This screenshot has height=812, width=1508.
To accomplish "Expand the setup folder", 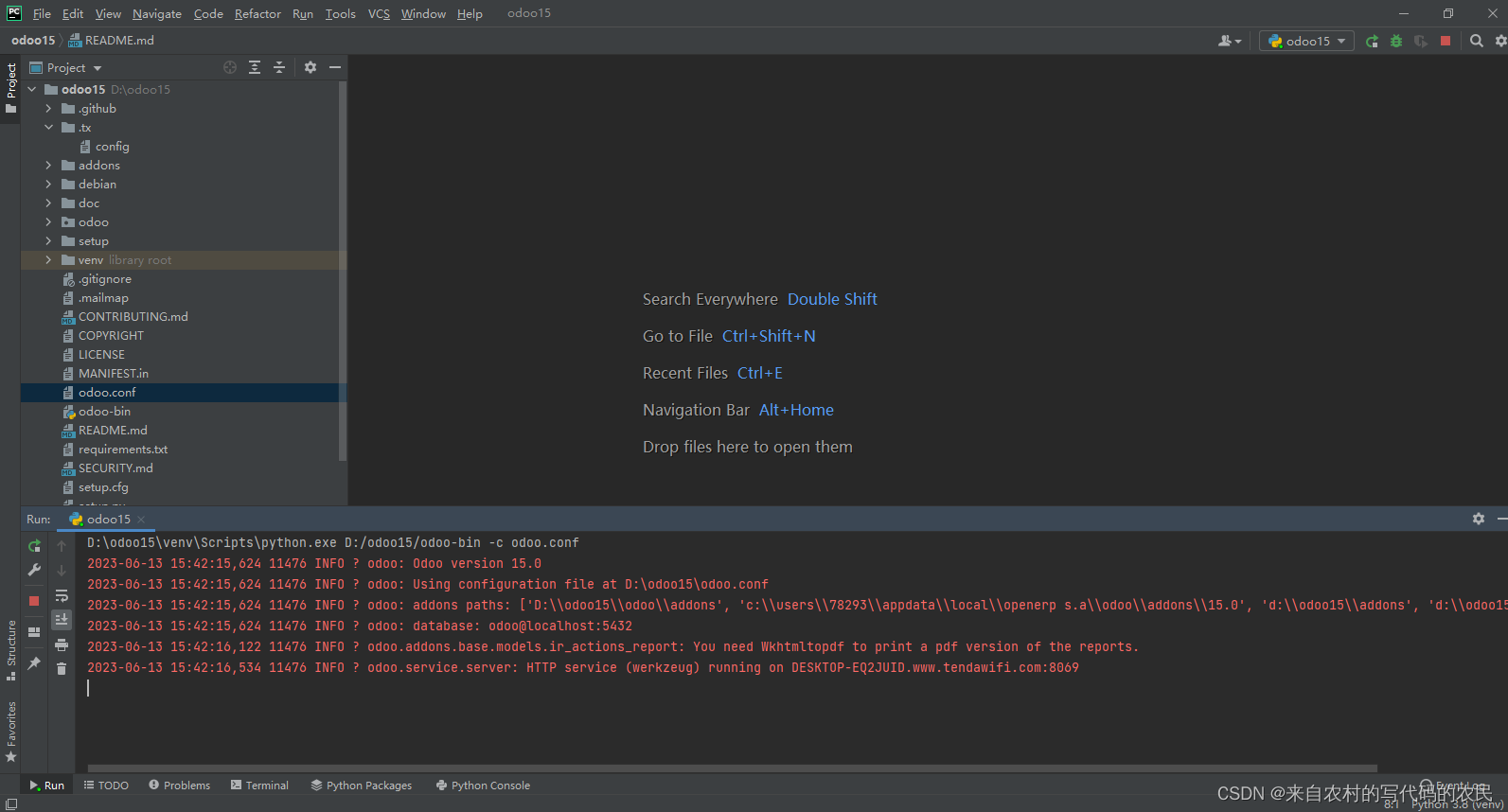I will (x=49, y=240).
